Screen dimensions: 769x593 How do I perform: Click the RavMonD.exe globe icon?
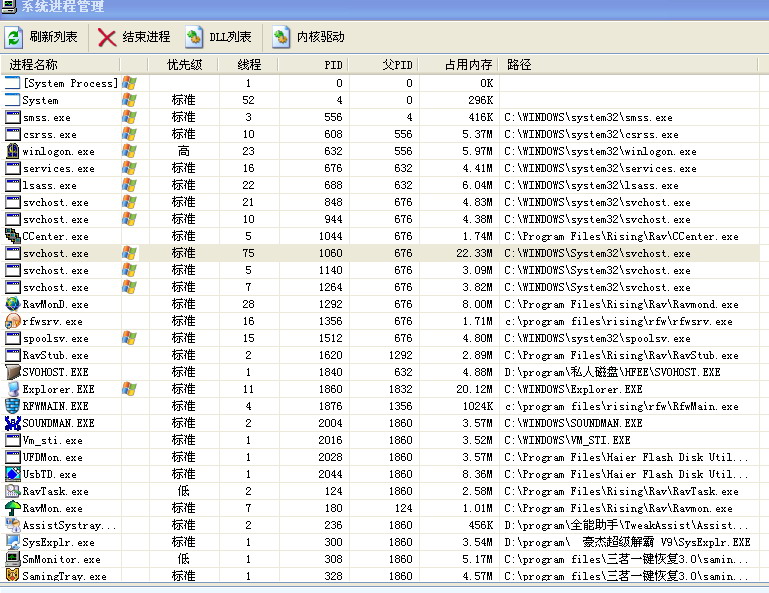pyautogui.click(x=12, y=304)
